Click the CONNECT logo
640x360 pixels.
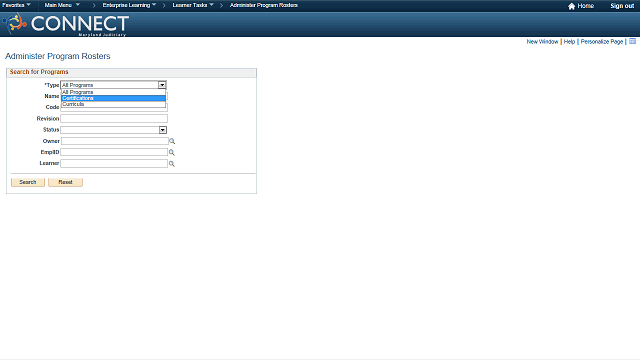[66, 24]
